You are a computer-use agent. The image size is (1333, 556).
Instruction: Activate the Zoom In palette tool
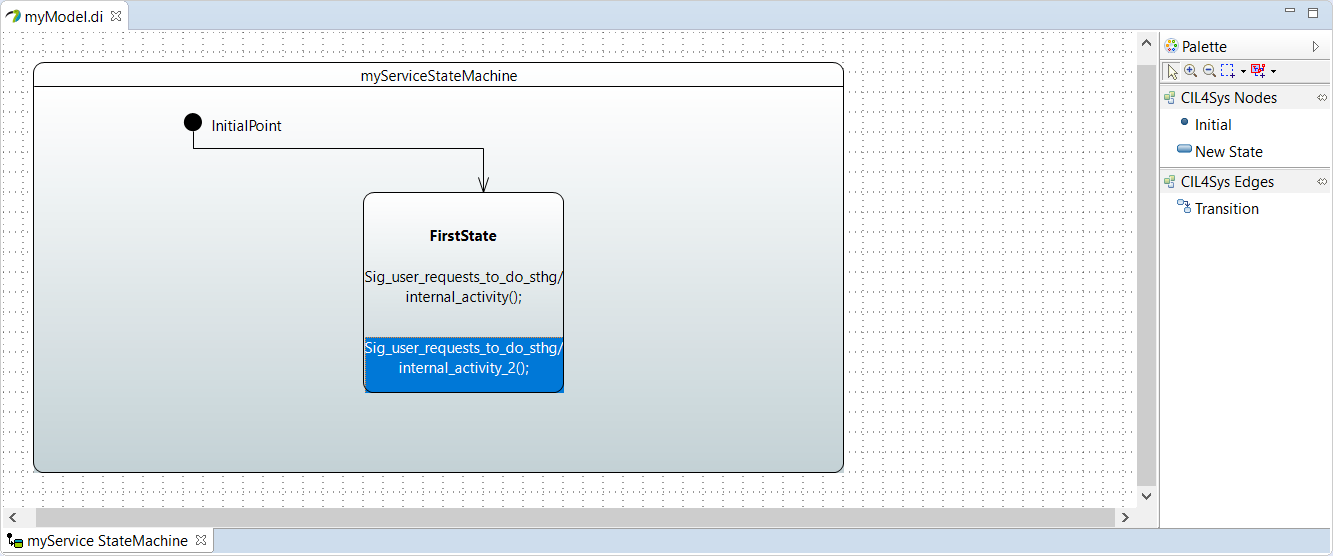[x=1190, y=71]
